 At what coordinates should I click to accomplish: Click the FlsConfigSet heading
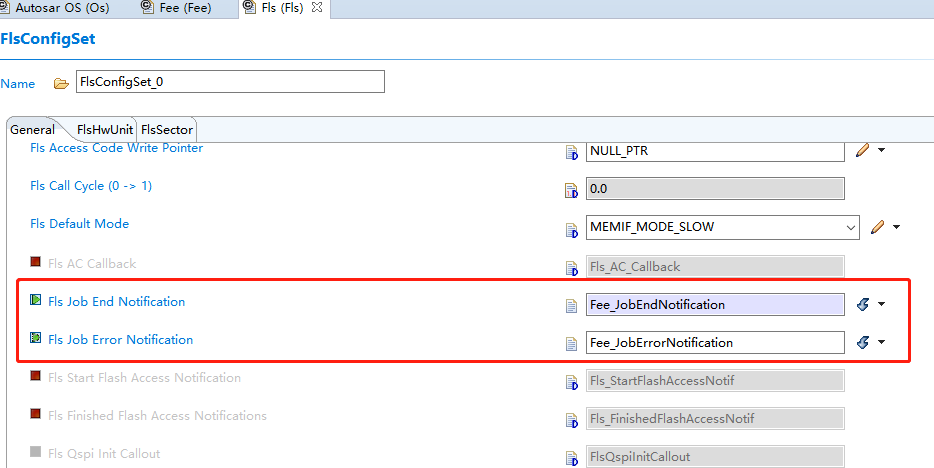coord(48,39)
